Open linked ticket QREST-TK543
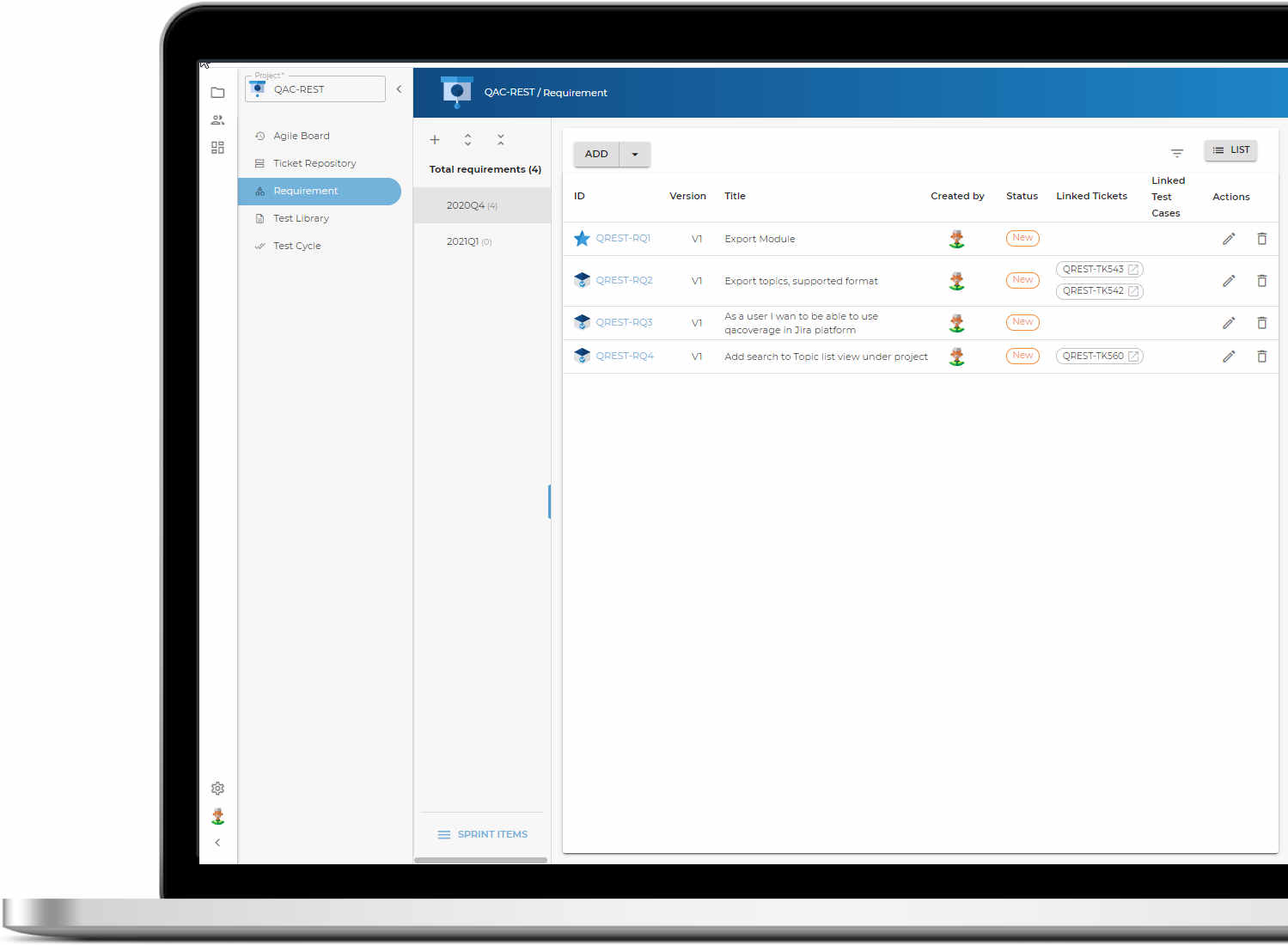 click(1100, 270)
